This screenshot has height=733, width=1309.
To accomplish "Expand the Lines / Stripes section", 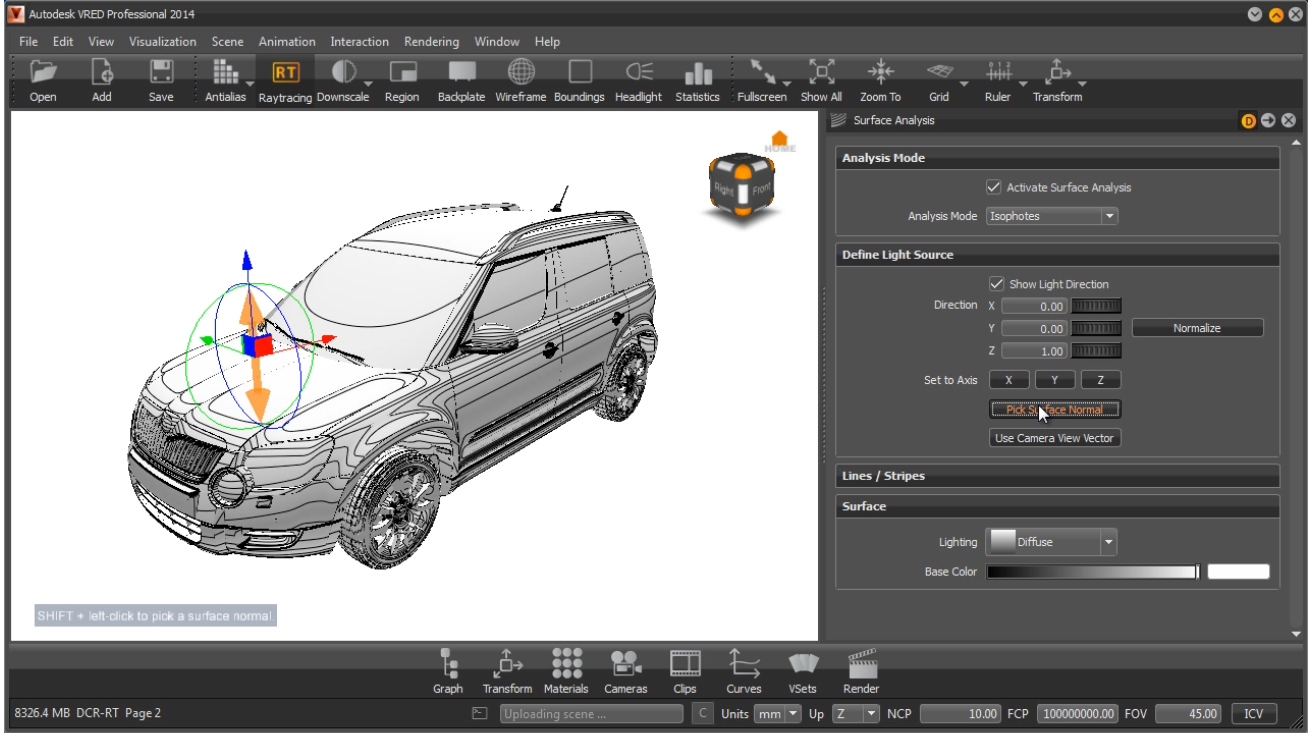I will click(1058, 476).
